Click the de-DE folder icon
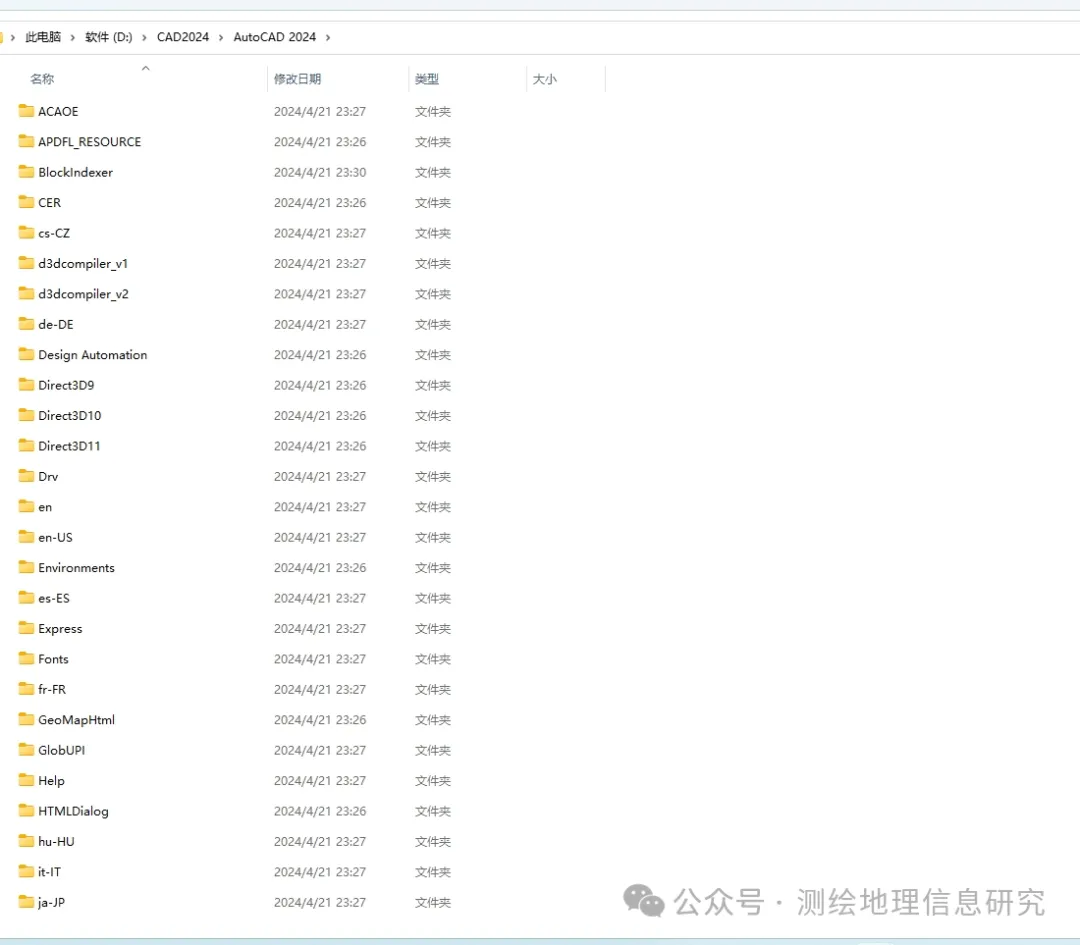Image resolution: width=1080 pixels, height=945 pixels. point(26,324)
